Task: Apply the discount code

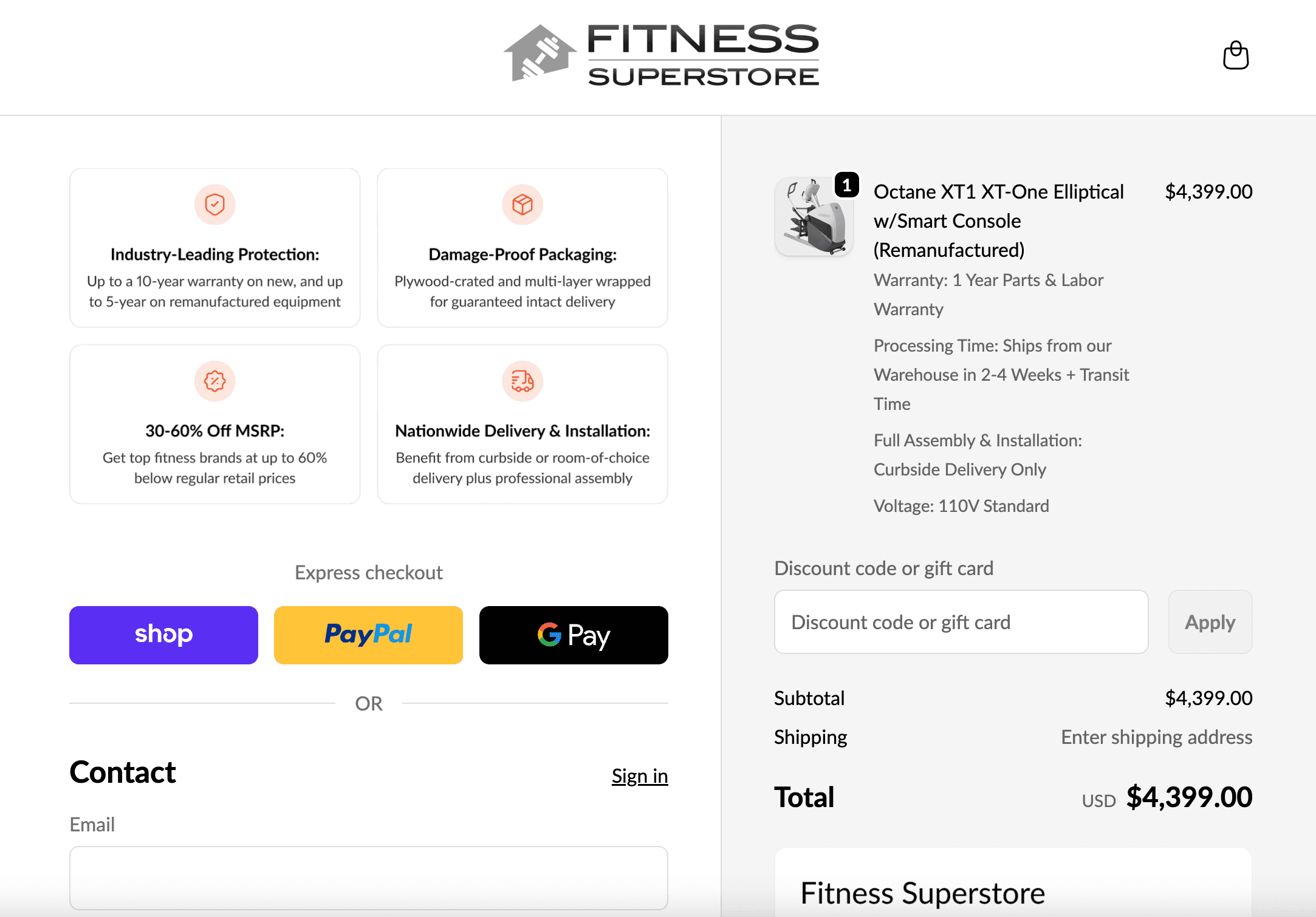Action: (x=1210, y=622)
